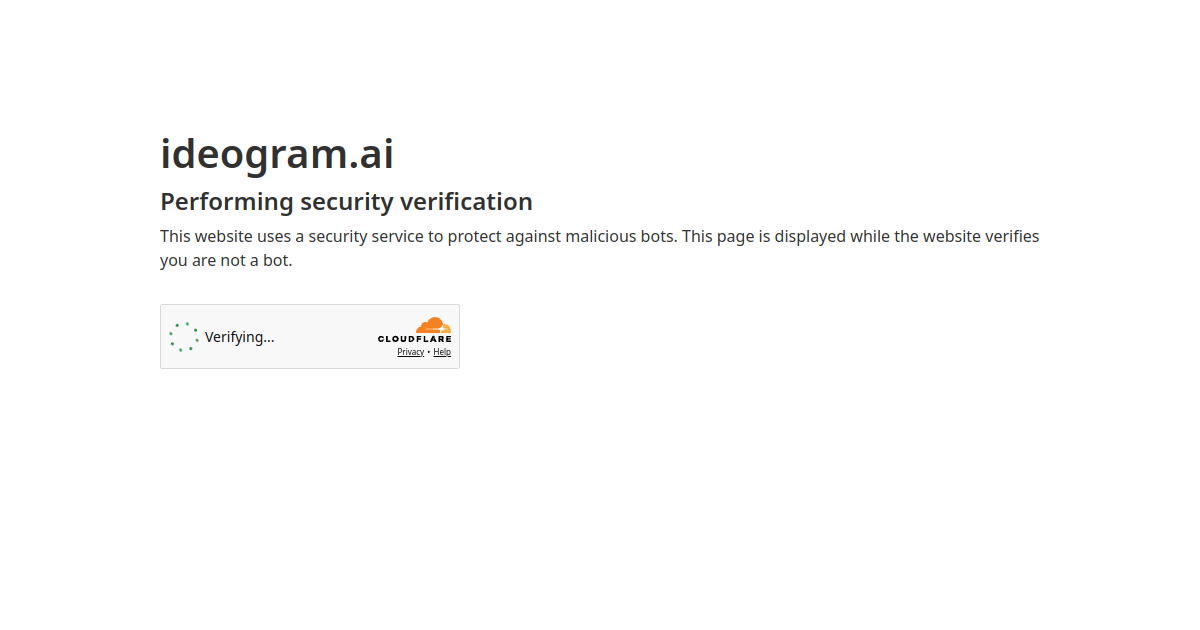
Task: Click the "you are not a bot." line
Action: point(226,261)
